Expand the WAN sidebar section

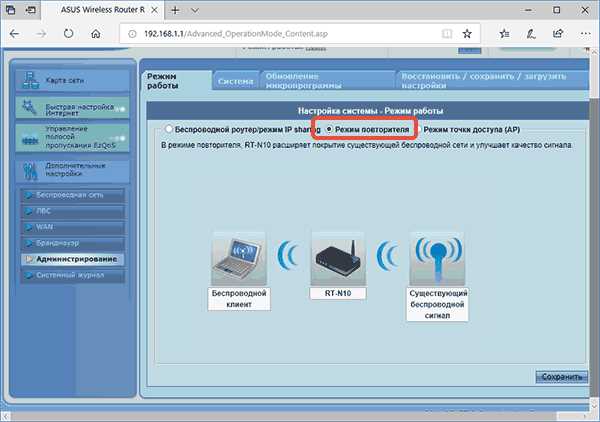click(x=72, y=227)
